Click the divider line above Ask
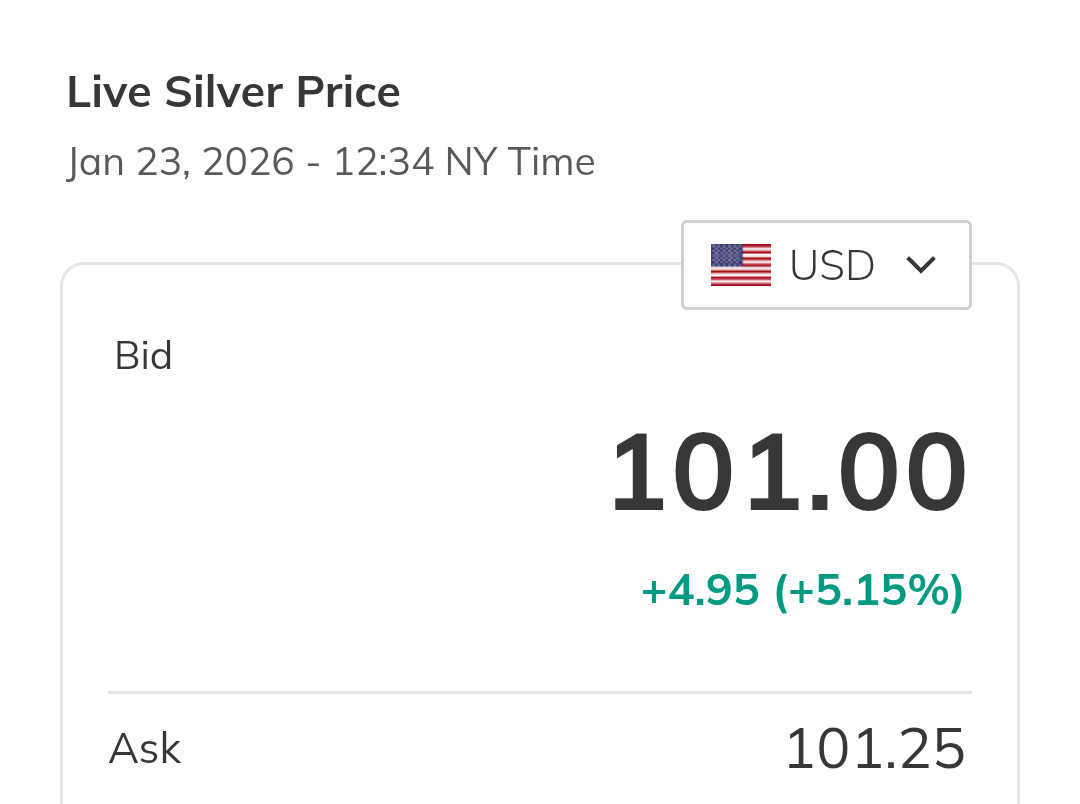This screenshot has width=1080, height=804. (x=540, y=692)
